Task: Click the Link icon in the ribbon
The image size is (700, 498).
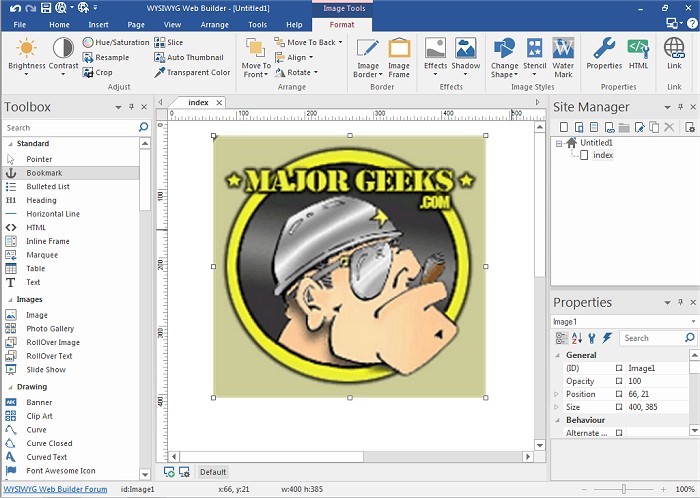Action: pos(674,52)
